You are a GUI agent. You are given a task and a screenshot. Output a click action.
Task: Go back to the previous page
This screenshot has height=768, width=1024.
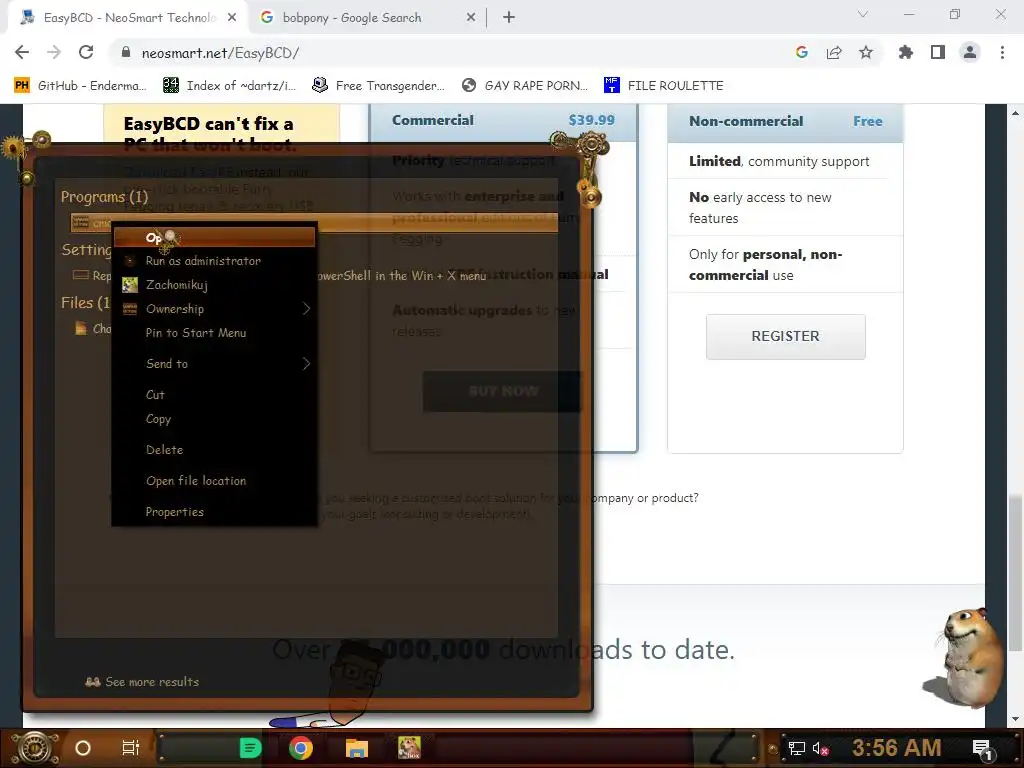pos(22,52)
